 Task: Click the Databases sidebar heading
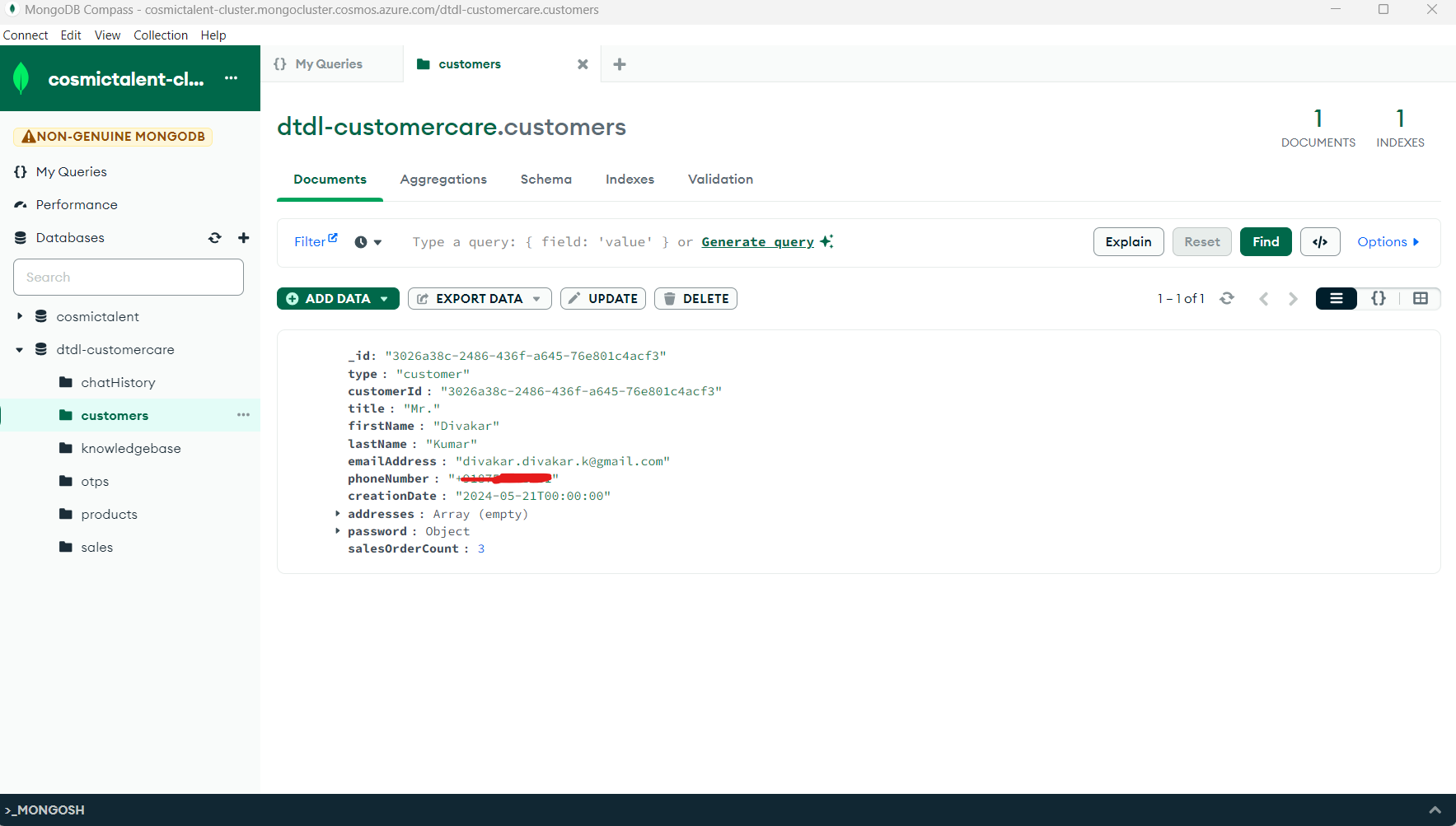70,237
